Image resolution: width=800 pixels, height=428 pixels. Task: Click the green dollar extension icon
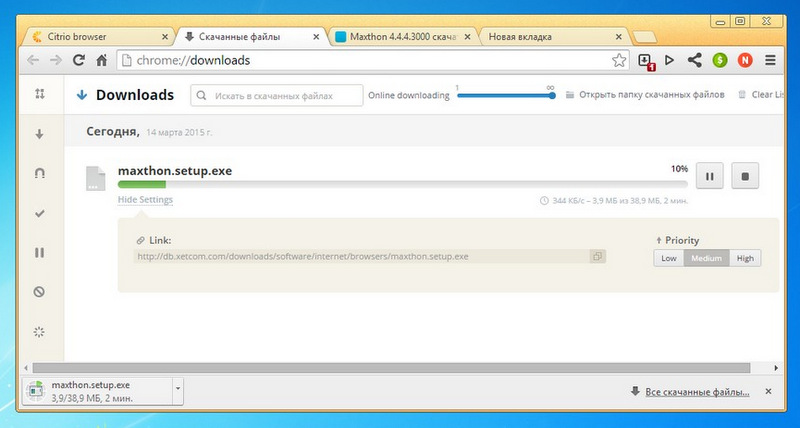pos(719,60)
